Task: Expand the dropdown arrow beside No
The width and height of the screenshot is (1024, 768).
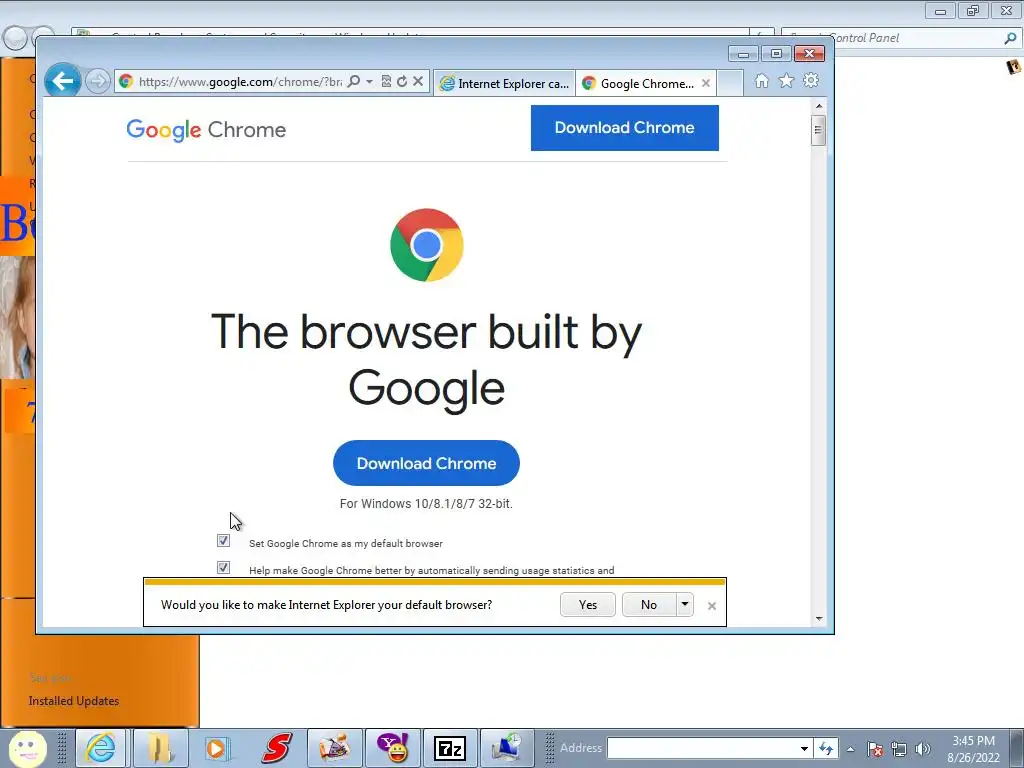Action: pyautogui.click(x=684, y=605)
